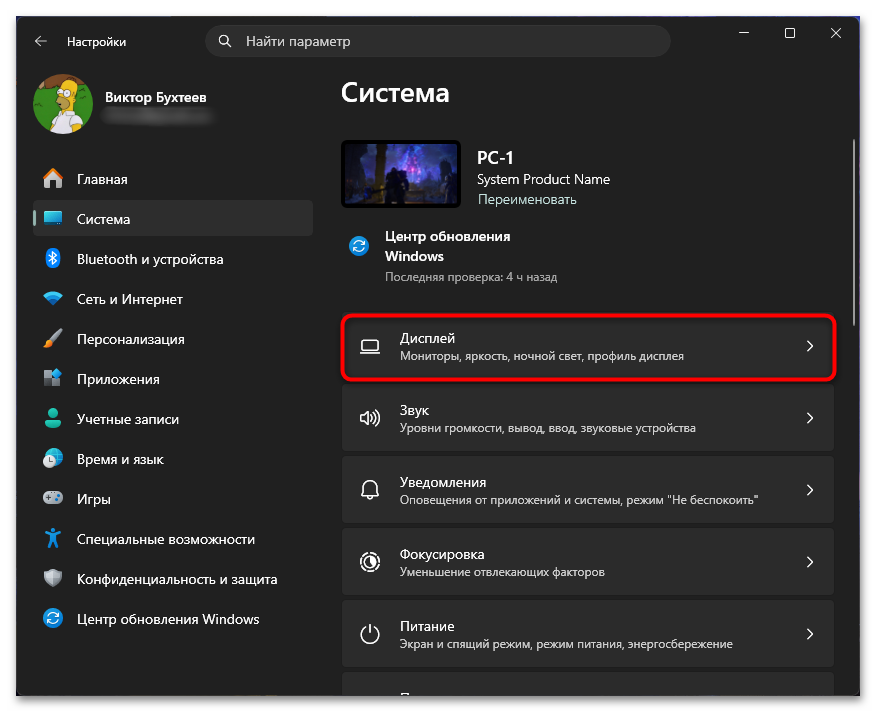Click the Система page heading
The width and height of the screenshot is (876, 712).
coord(395,93)
